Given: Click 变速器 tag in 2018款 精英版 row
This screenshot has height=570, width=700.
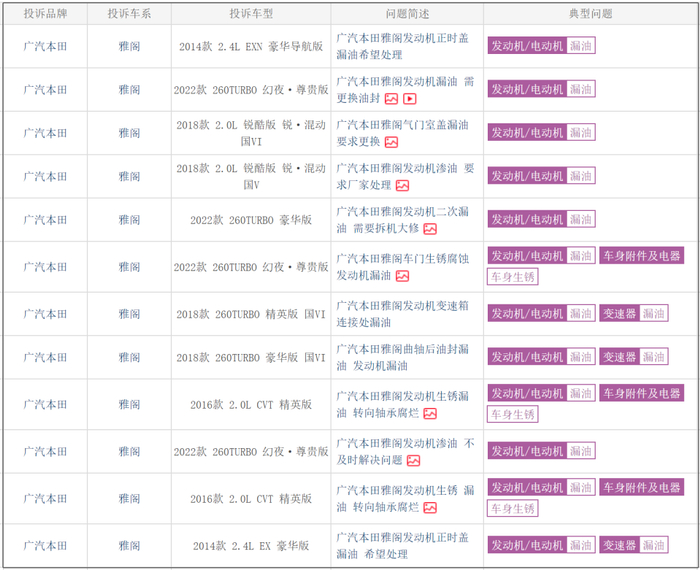Looking at the screenshot, I should (x=619, y=313).
